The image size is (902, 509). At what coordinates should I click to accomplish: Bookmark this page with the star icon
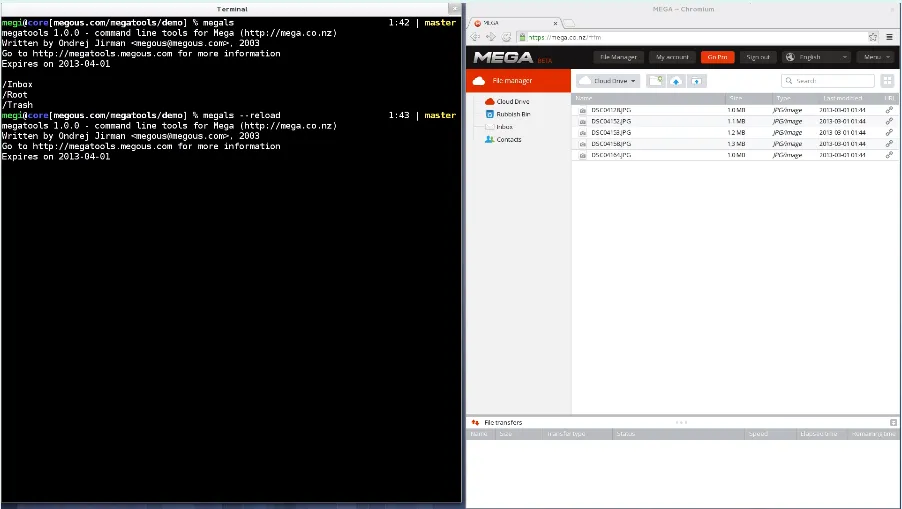[x=873, y=37]
